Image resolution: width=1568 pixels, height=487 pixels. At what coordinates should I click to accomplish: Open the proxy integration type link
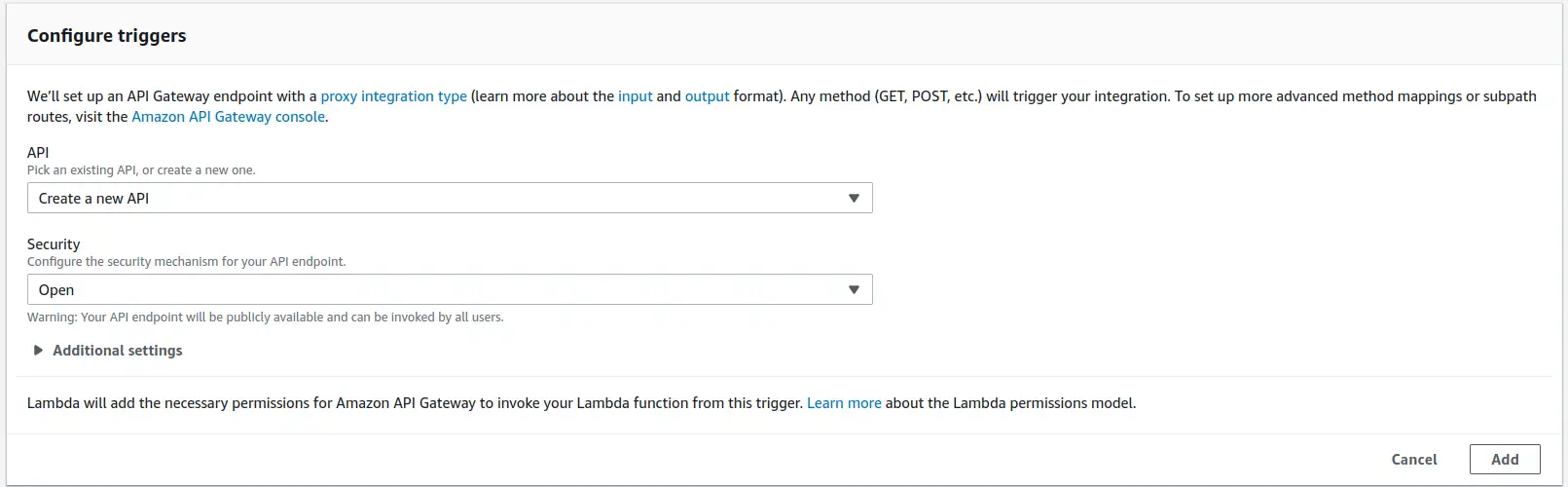click(393, 96)
